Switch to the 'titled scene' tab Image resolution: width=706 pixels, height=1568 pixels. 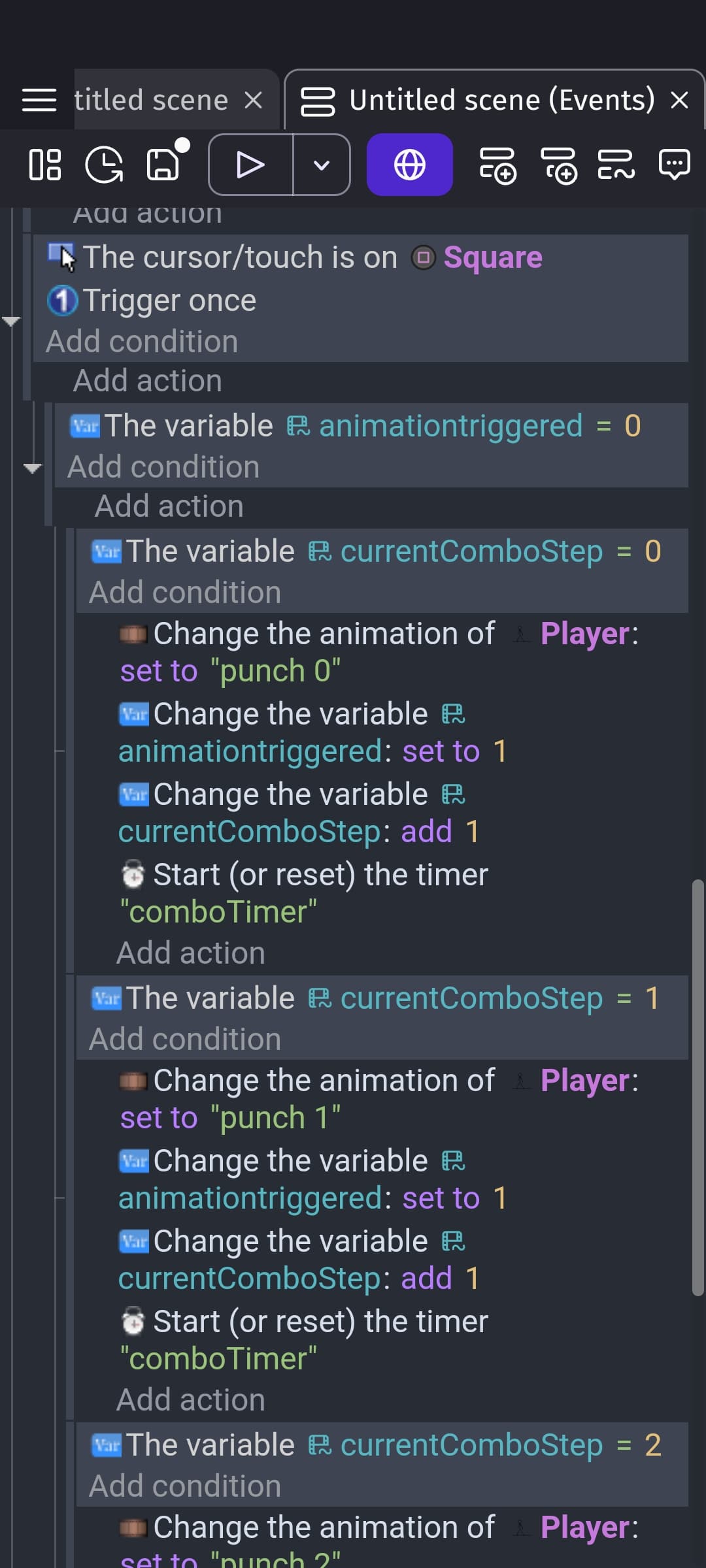[149, 100]
